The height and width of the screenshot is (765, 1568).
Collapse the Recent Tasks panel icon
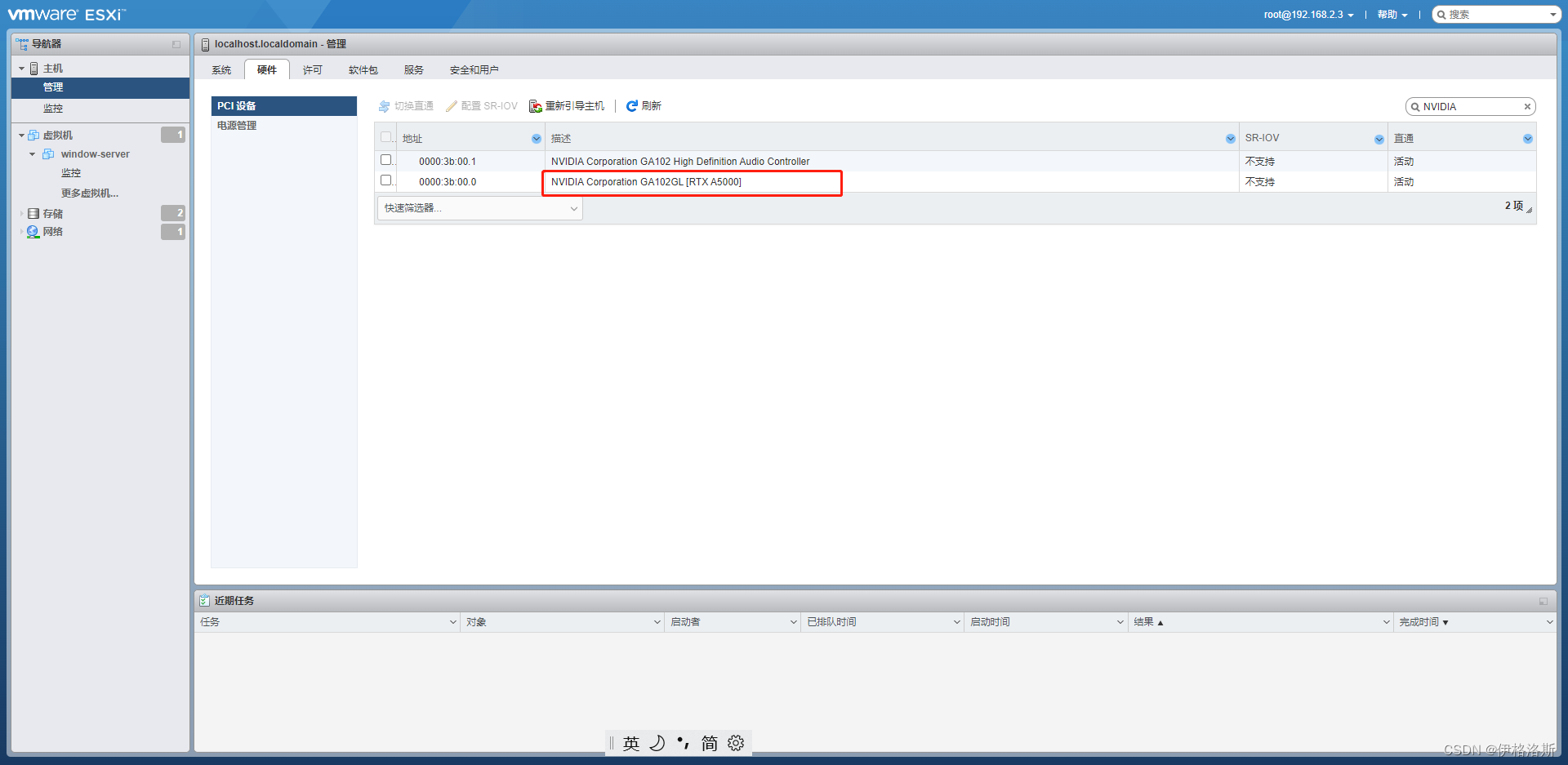(x=1543, y=601)
